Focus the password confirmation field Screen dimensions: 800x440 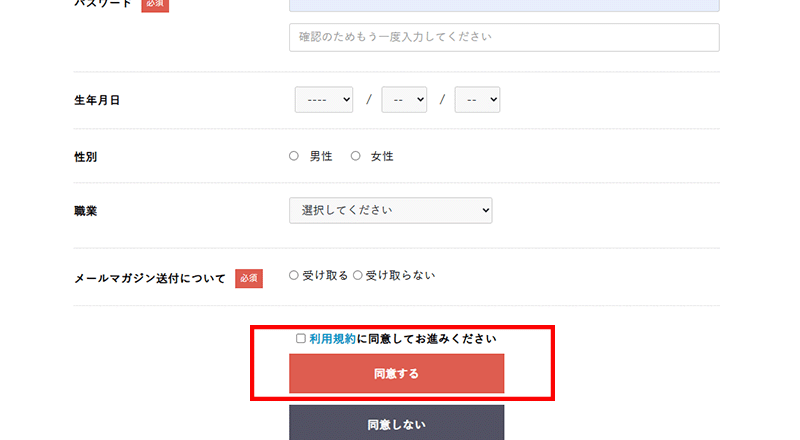(x=504, y=37)
